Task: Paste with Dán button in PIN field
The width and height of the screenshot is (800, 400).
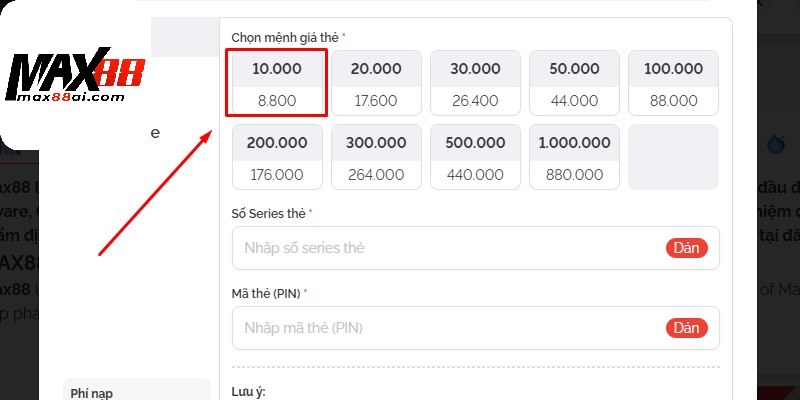Action: coord(686,328)
